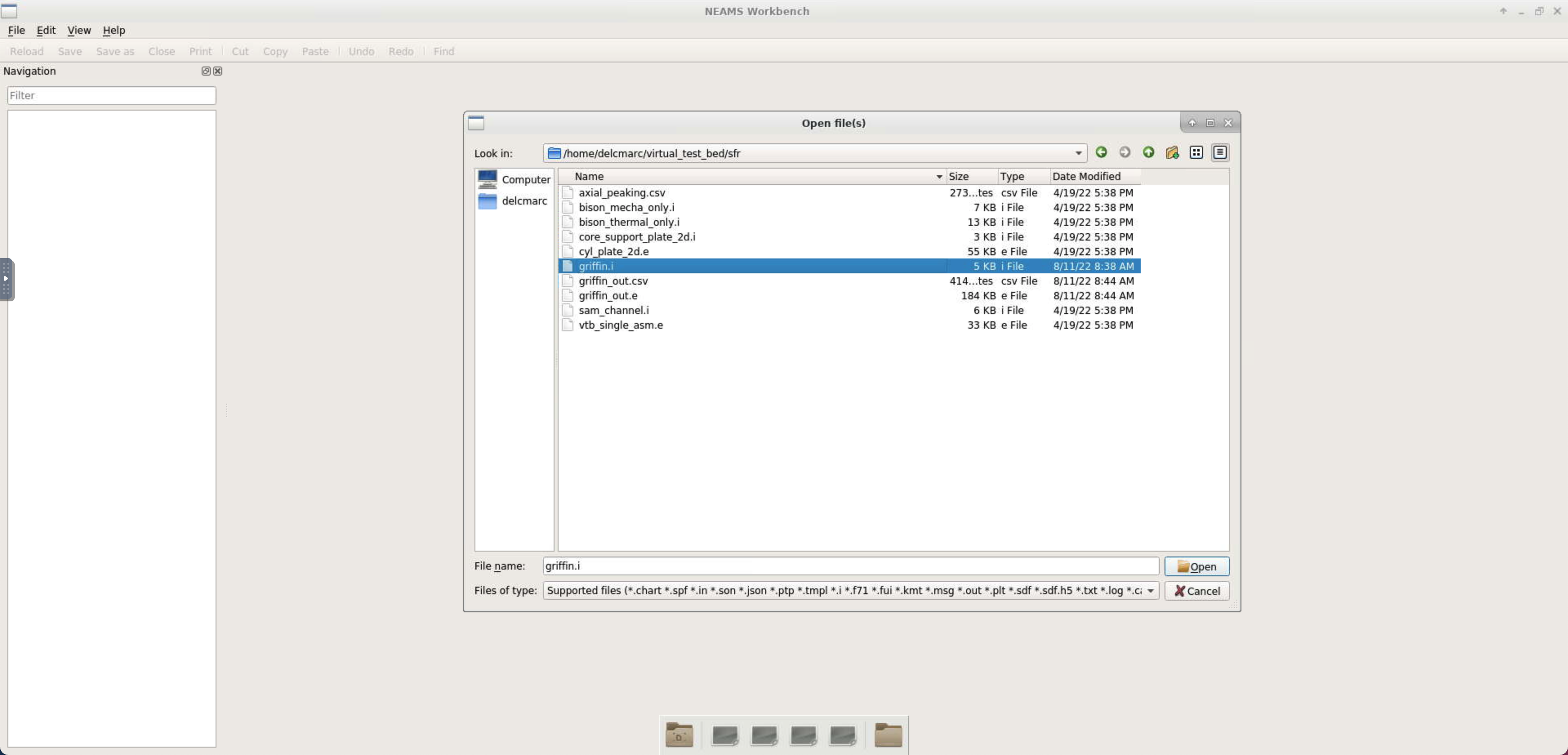Sort files by Date Modified column
The height and width of the screenshot is (755, 1568).
1095,176
